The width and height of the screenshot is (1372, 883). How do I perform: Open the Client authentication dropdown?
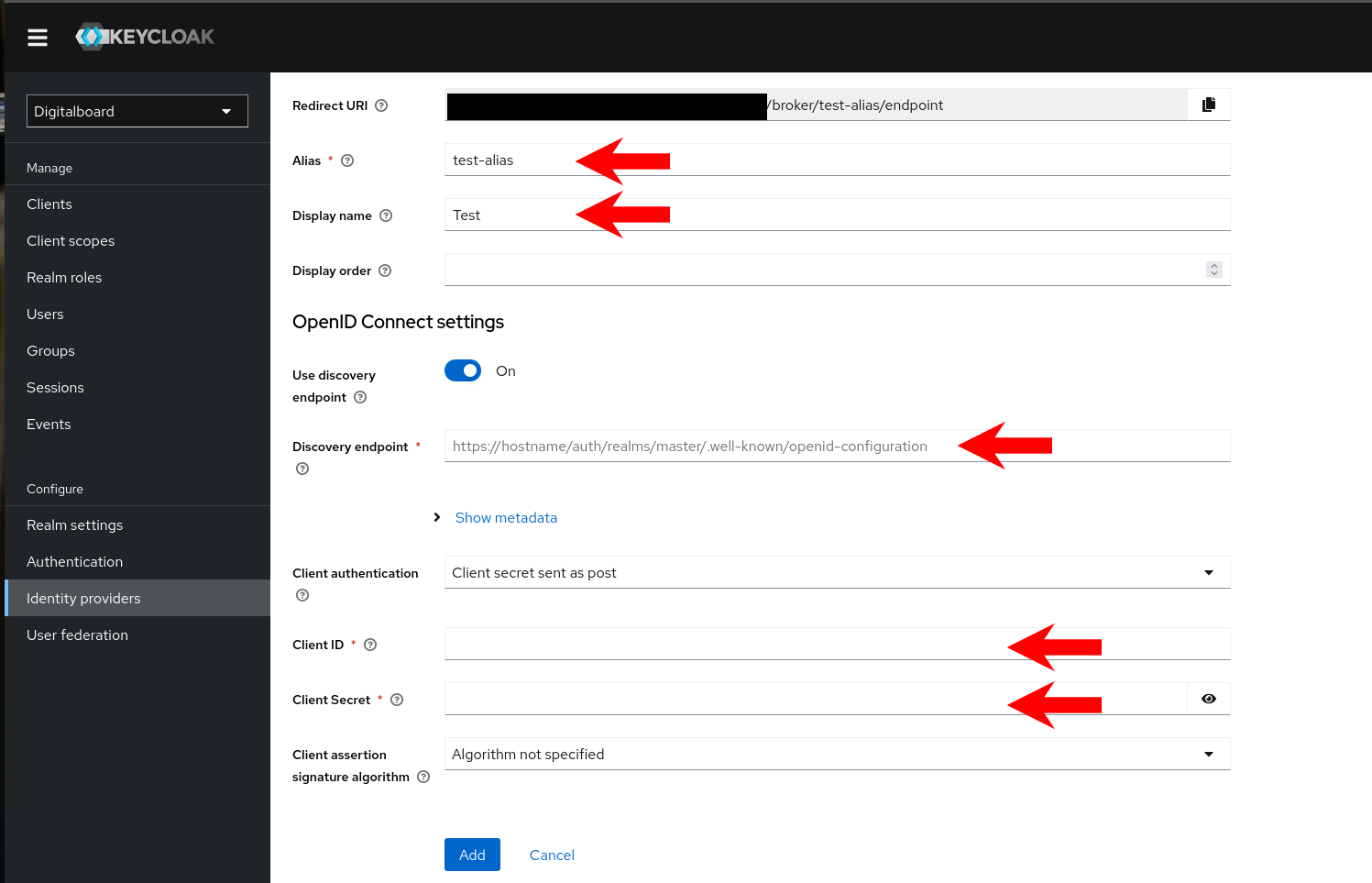coord(1208,571)
